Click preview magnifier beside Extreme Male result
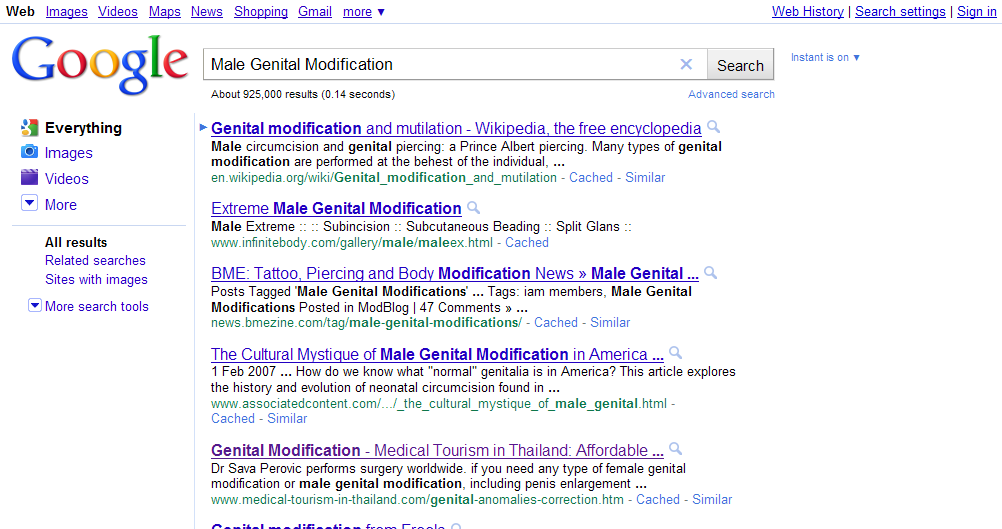1002x529 pixels. tap(473, 208)
